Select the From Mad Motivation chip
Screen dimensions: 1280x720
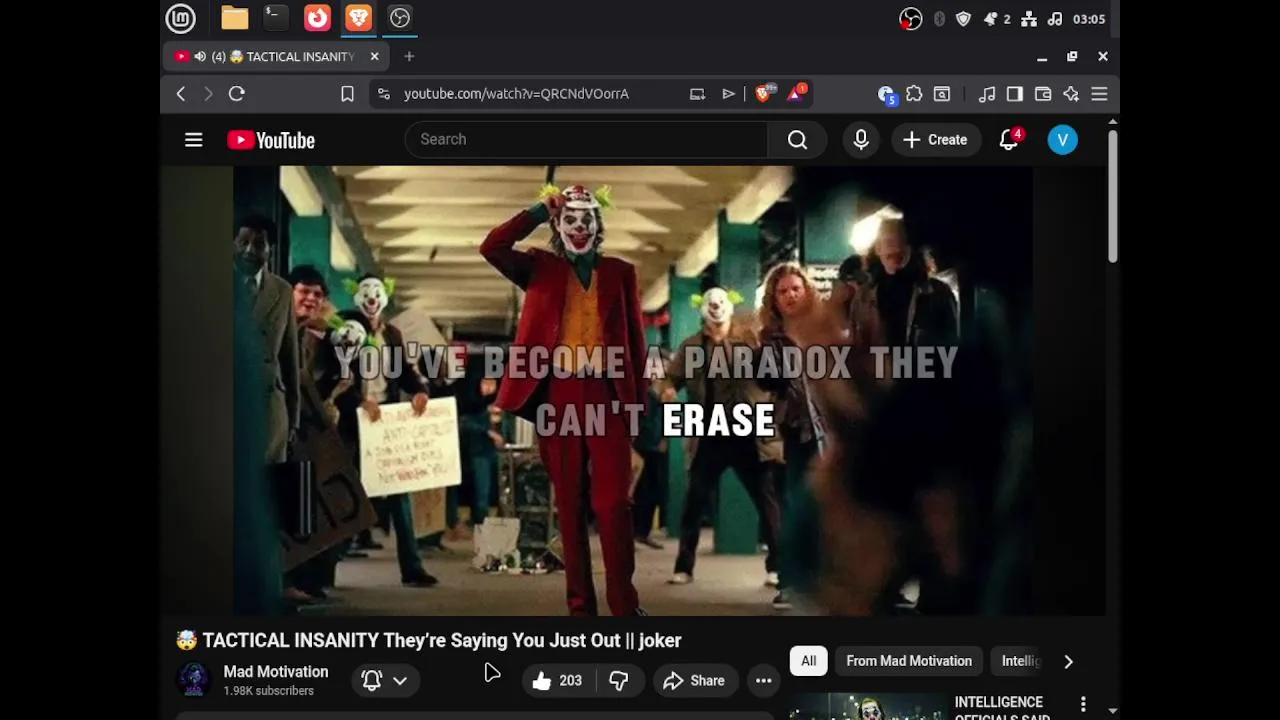[x=909, y=661]
